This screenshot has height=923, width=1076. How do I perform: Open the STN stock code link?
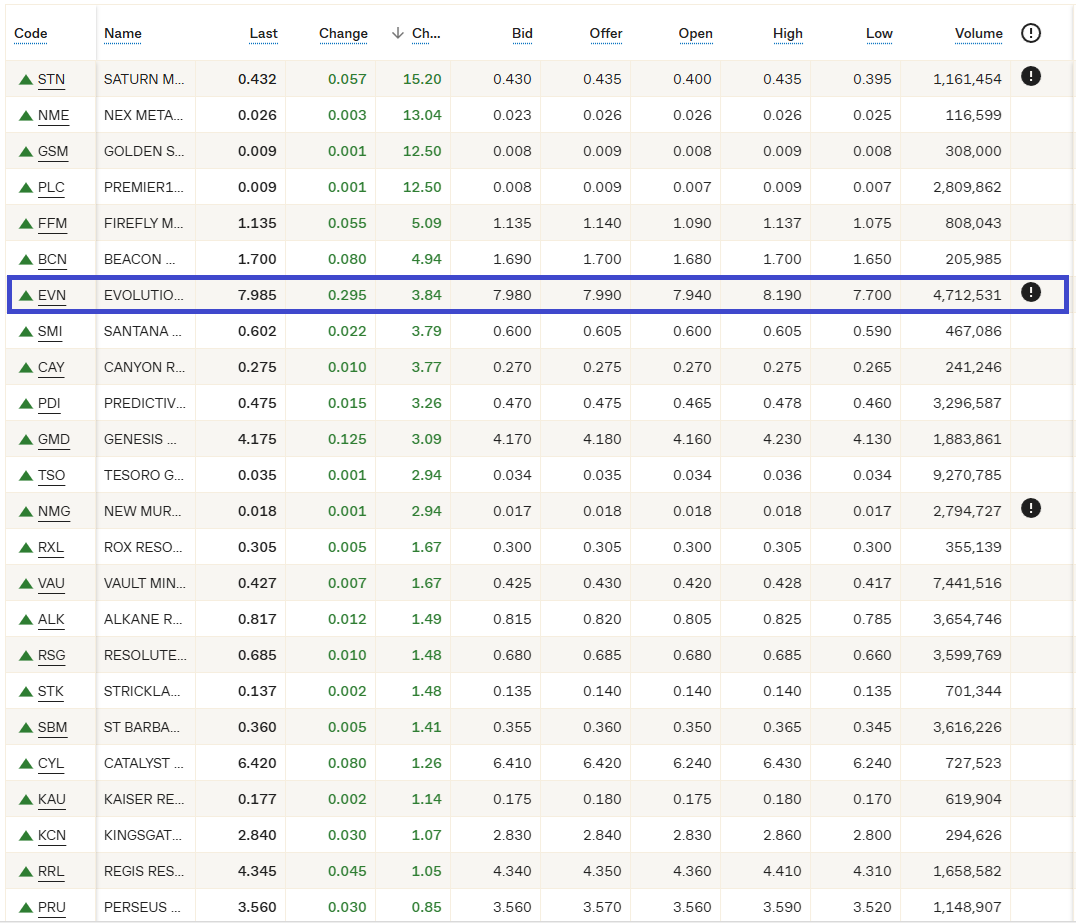coord(50,79)
